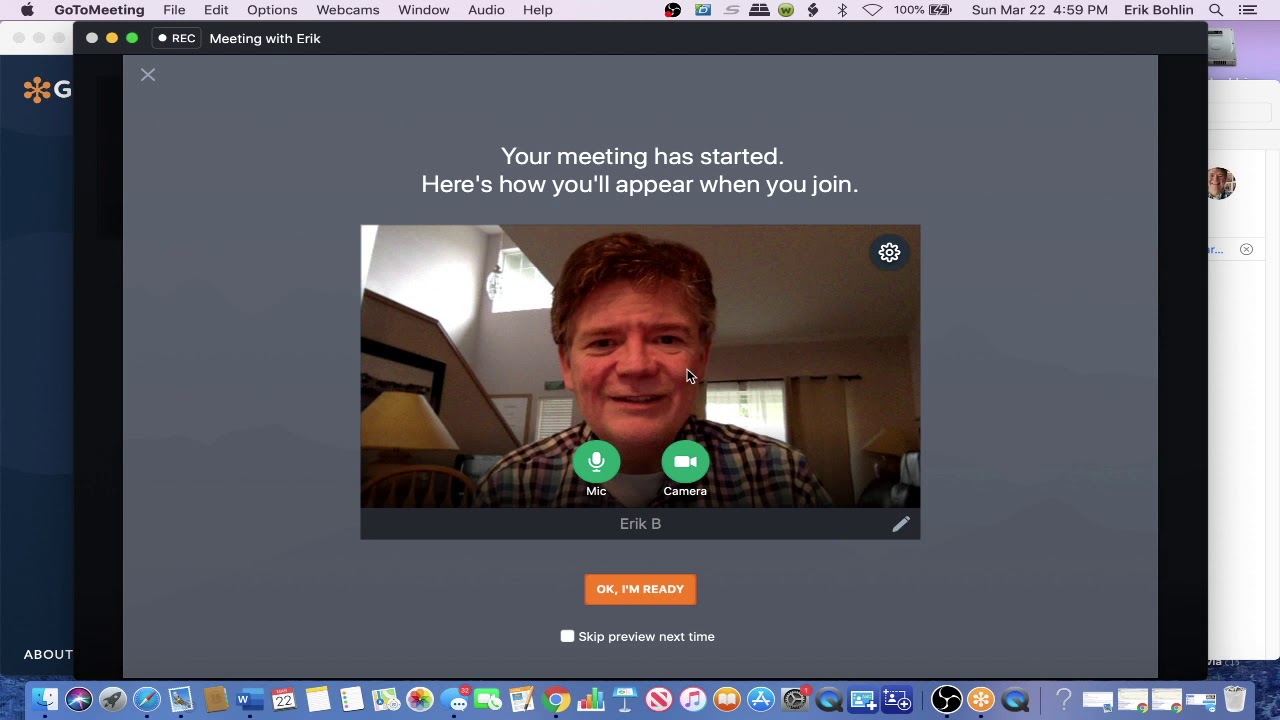Viewport: 1280px width, 720px height.
Task: Open FaceTime in the Dock
Action: point(488,700)
